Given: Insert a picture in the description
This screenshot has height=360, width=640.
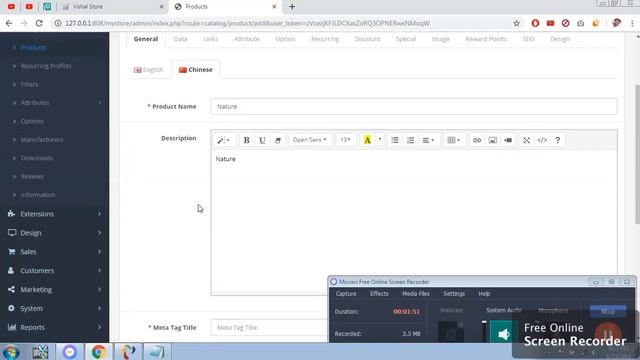Looking at the screenshot, I should 493,140.
